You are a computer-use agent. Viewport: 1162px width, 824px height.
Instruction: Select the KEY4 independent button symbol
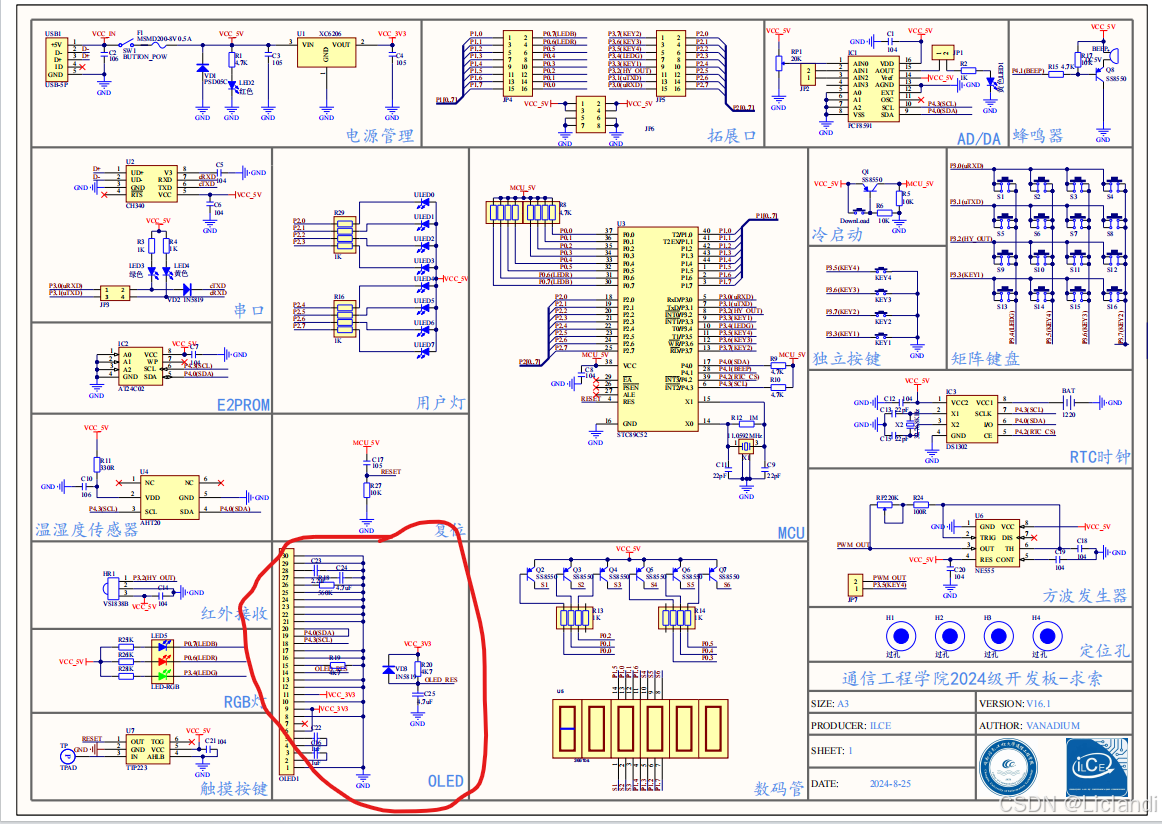point(882,270)
